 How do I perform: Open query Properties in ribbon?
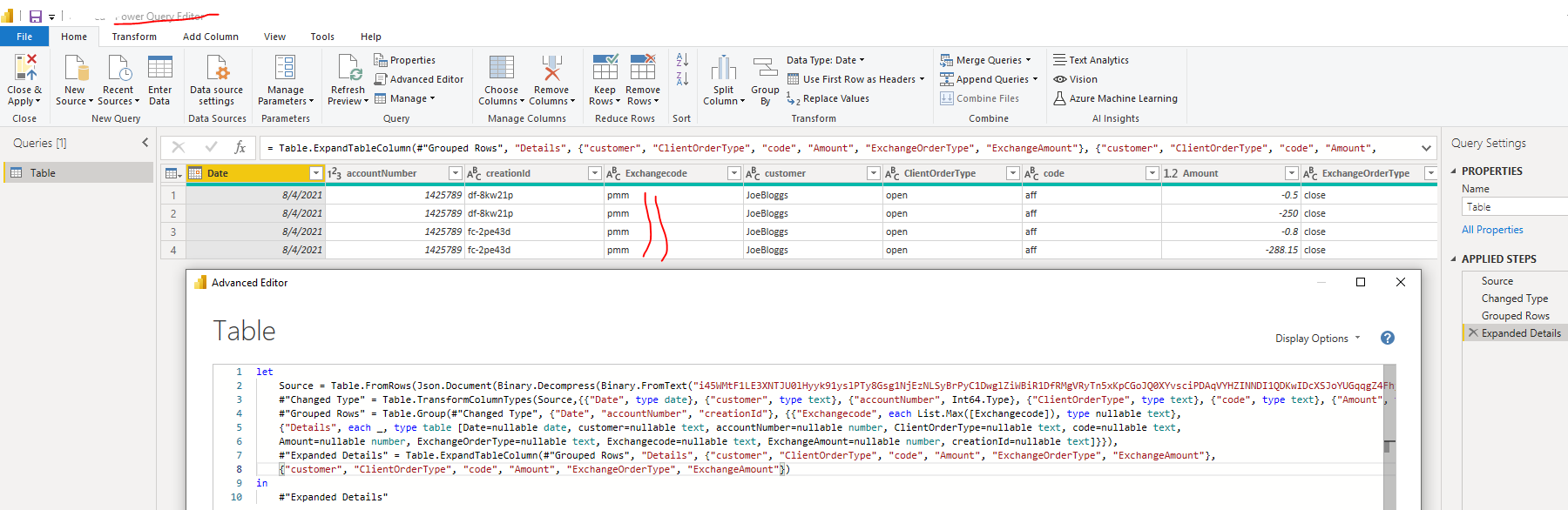click(405, 60)
